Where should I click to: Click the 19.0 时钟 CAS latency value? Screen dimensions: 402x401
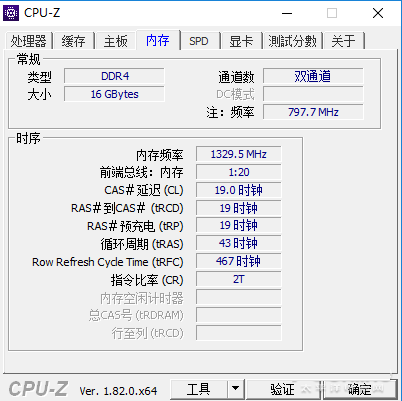click(x=239, y=190)
